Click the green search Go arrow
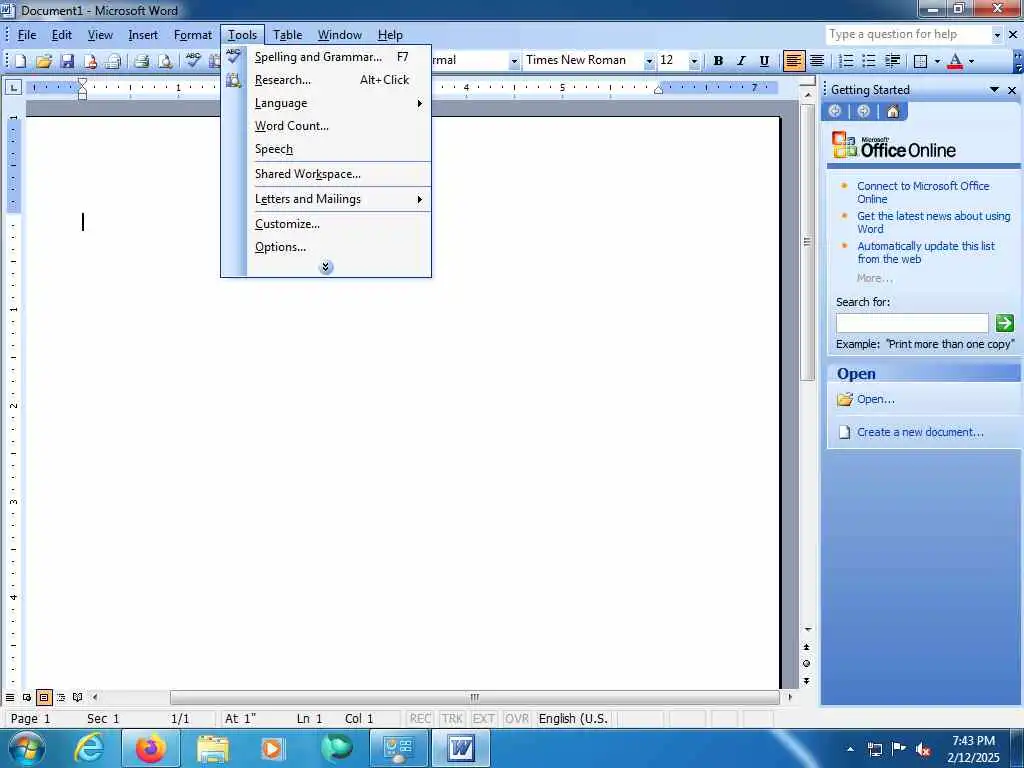1024x768 pixels. pos(1004,323)
